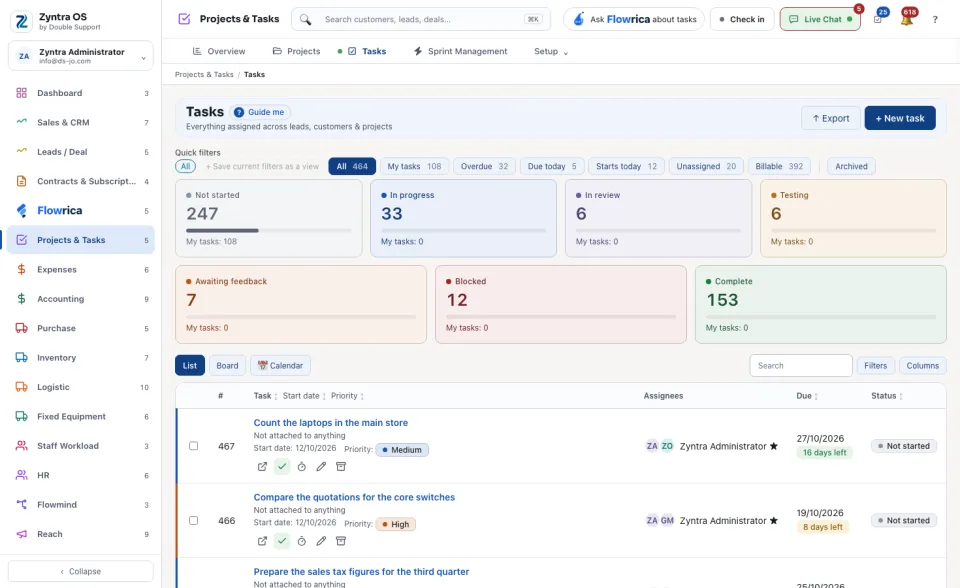Toggle the Archived filter

(x=851, y=167)
